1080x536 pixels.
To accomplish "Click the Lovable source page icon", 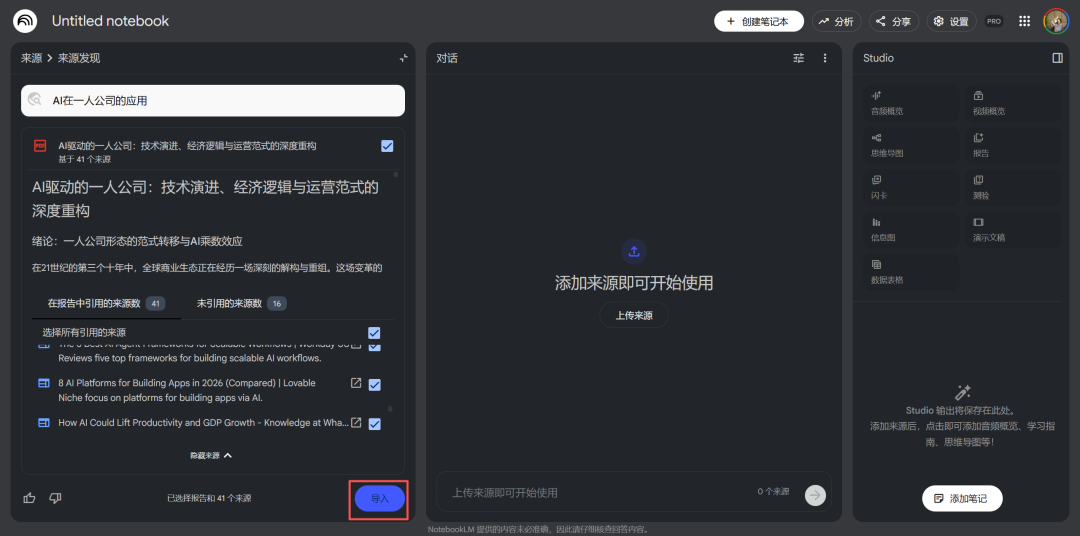I will tap(44, 383).
